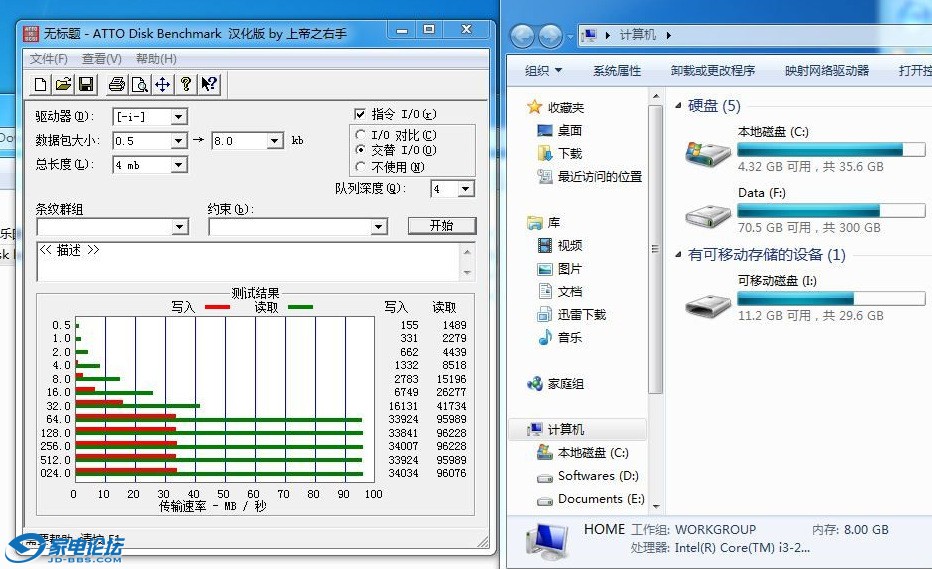Click the 开始 start button
932x569 pixels.
(x=441, y=226)
